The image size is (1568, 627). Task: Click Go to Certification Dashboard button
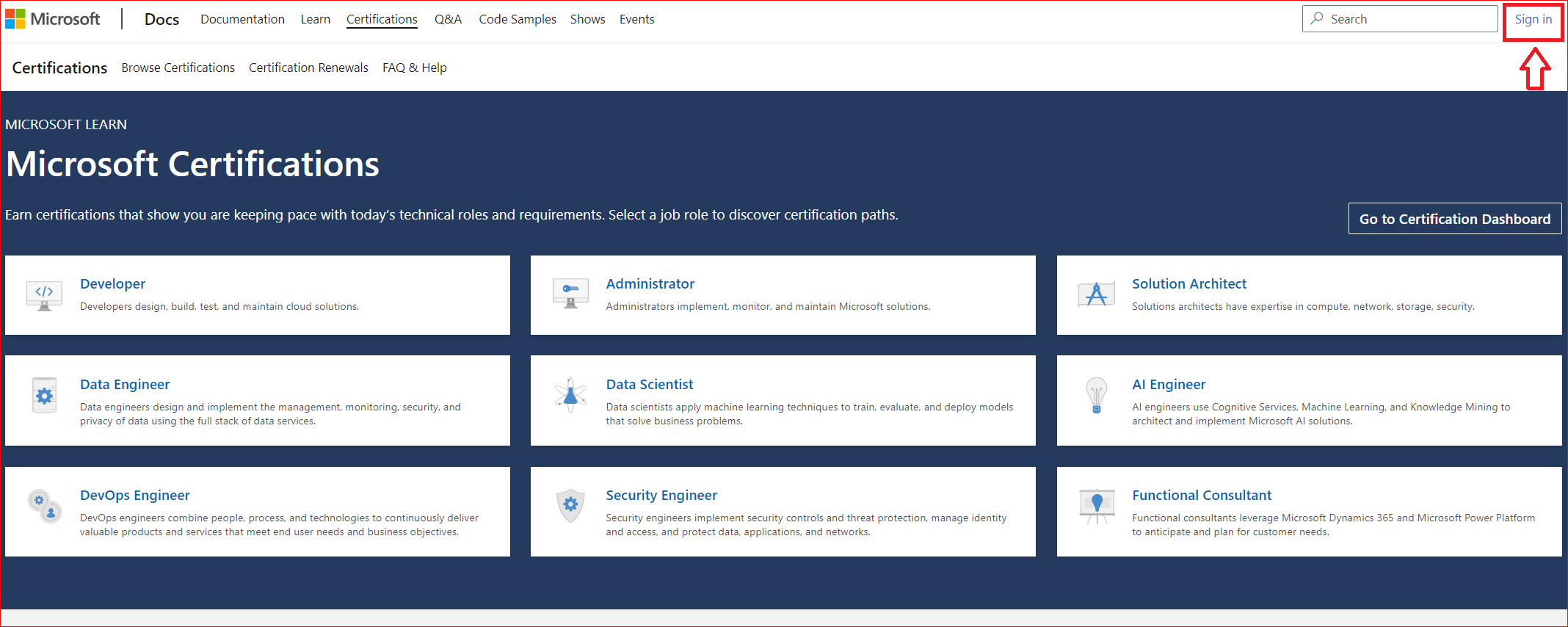1455,219
